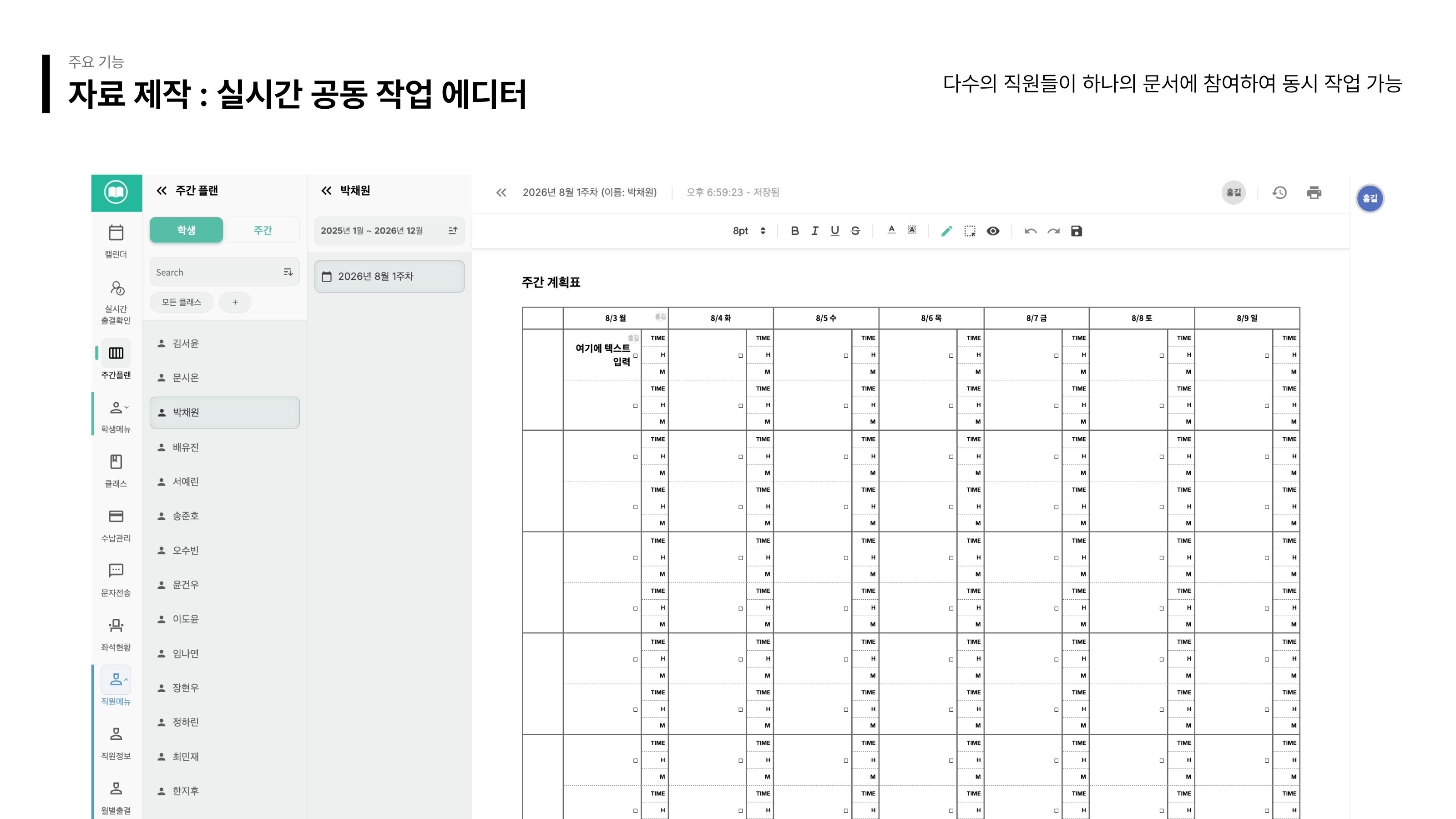Click the sort icon in Search field
Image resolution: width=1456 pixels, height=819 pixels.
(288, 272)
